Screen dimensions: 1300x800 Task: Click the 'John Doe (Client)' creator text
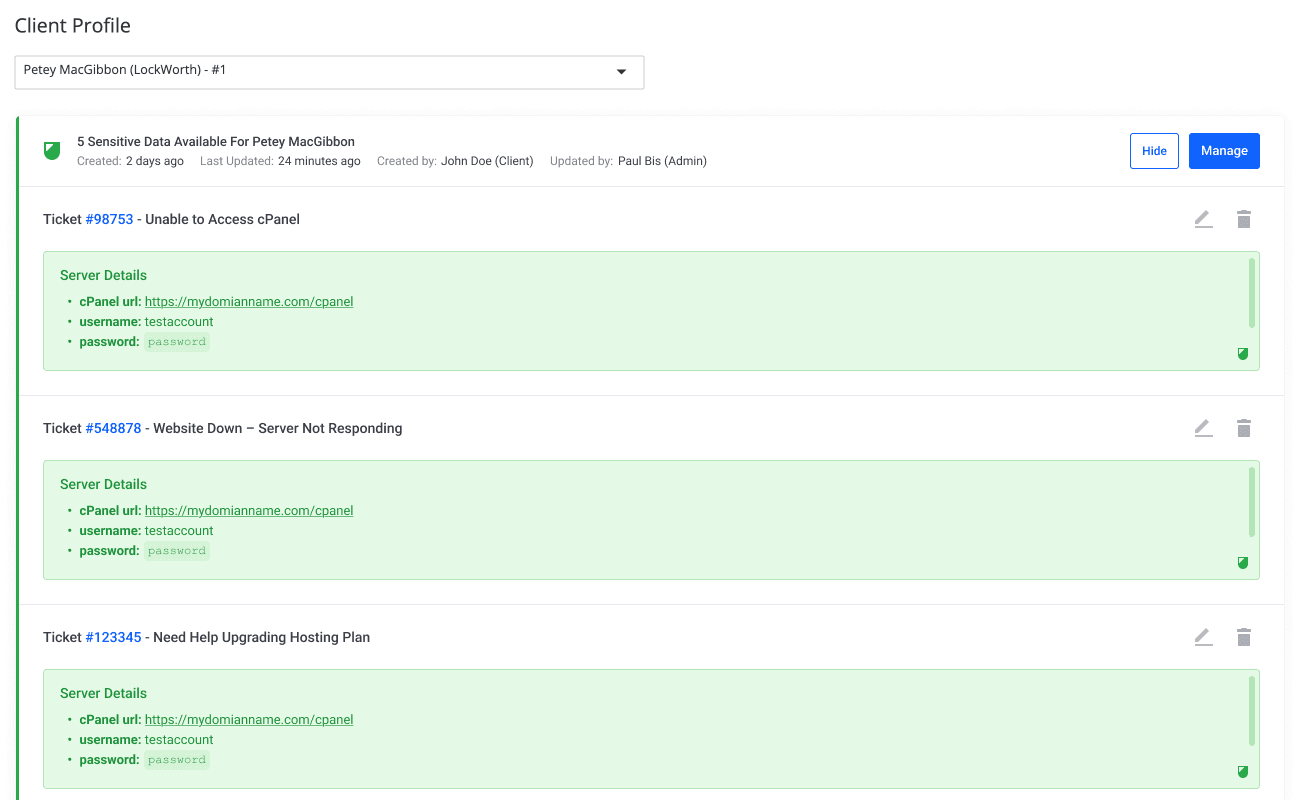pyautogui.click(x=487, y=161)
